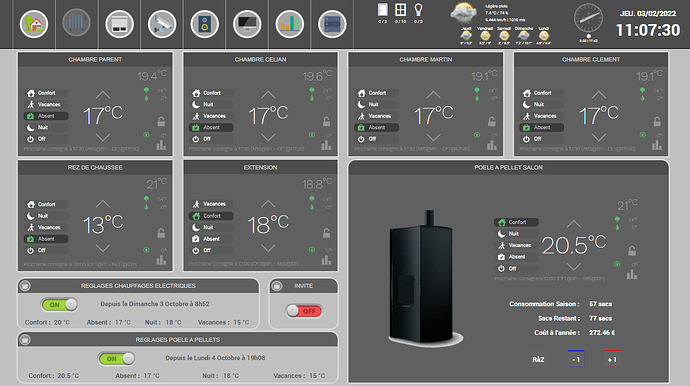Toggle the Reglages Poele a Pellets ON switch

(117, 359)
